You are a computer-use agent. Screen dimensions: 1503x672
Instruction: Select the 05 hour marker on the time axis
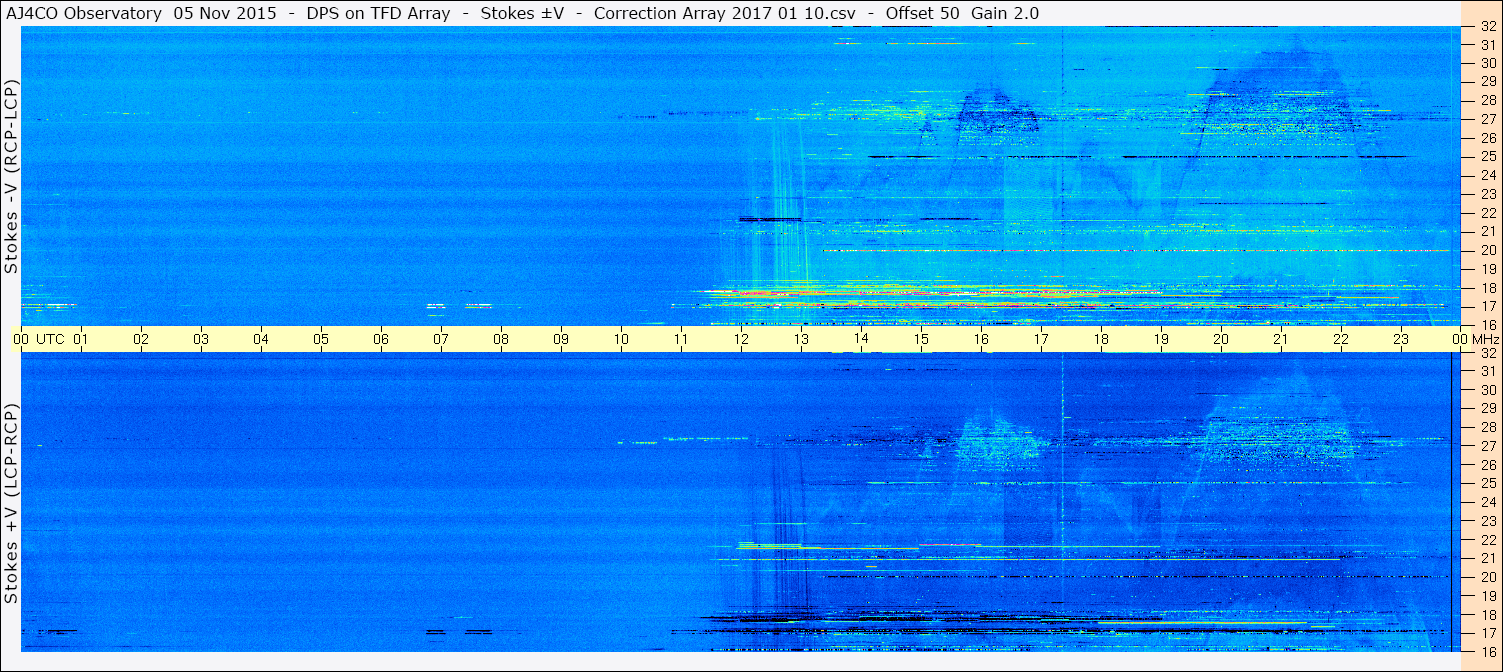321,339
